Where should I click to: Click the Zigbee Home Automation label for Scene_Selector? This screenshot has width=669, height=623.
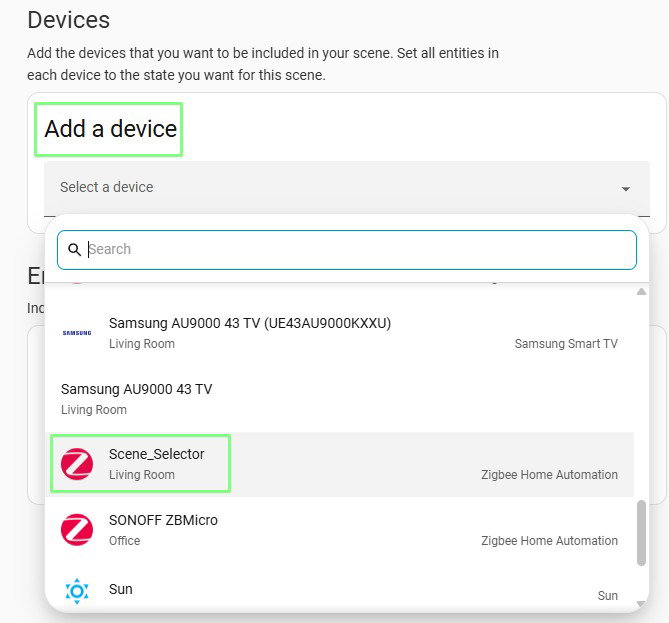[550, 475]
